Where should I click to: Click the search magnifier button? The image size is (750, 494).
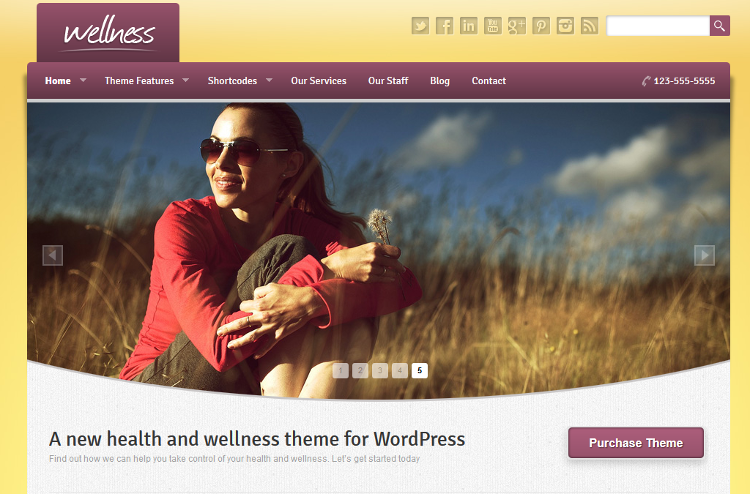click(720, 26)
